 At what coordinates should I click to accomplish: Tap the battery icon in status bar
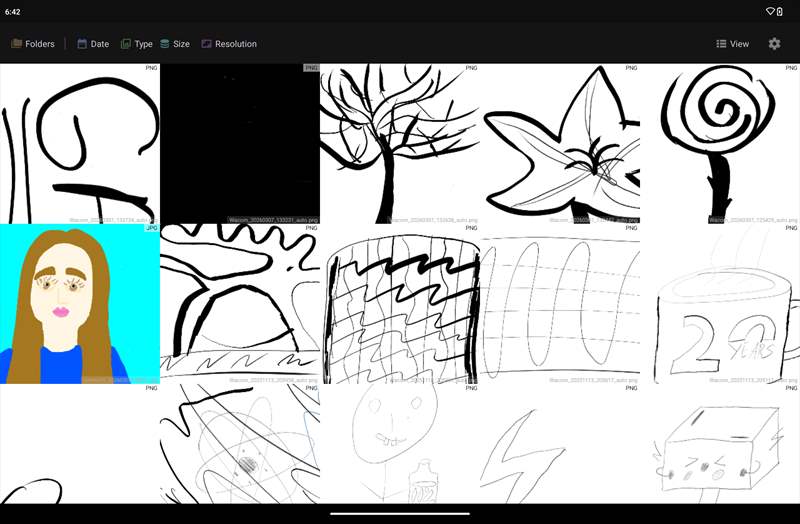click(780, 11)
